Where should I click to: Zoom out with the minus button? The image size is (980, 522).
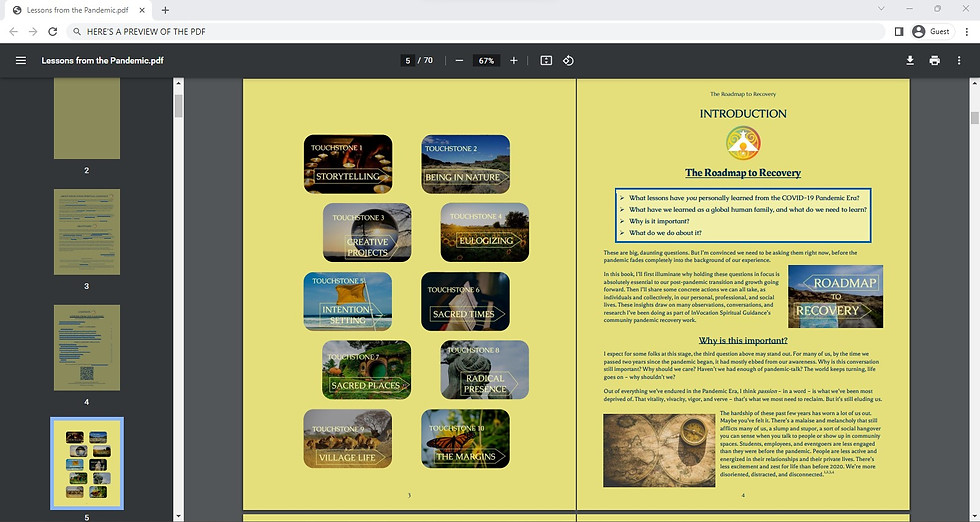click(459, 61)
